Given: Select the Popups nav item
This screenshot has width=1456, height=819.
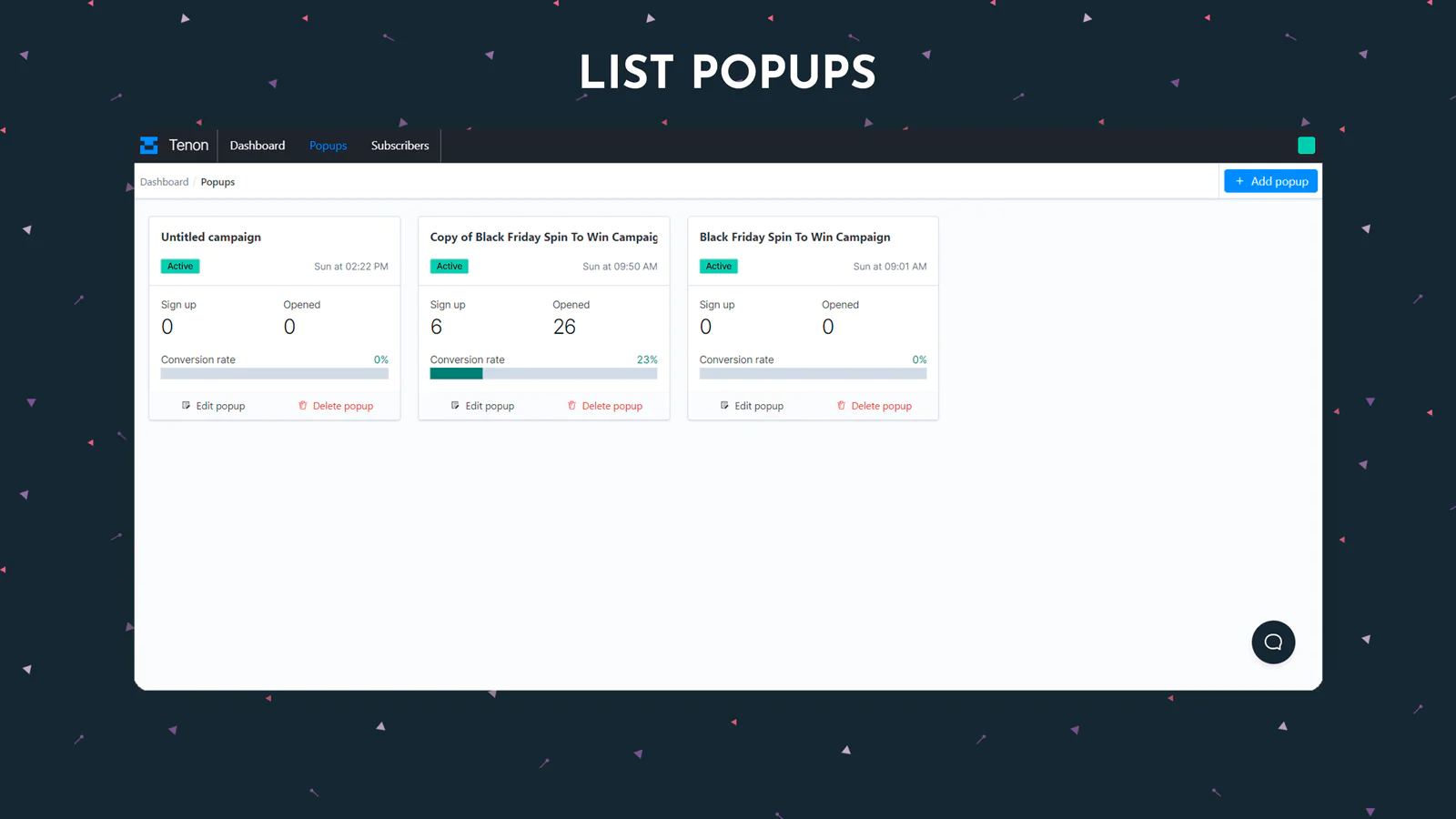Looking at the screenshot, I should pos(328,146).
